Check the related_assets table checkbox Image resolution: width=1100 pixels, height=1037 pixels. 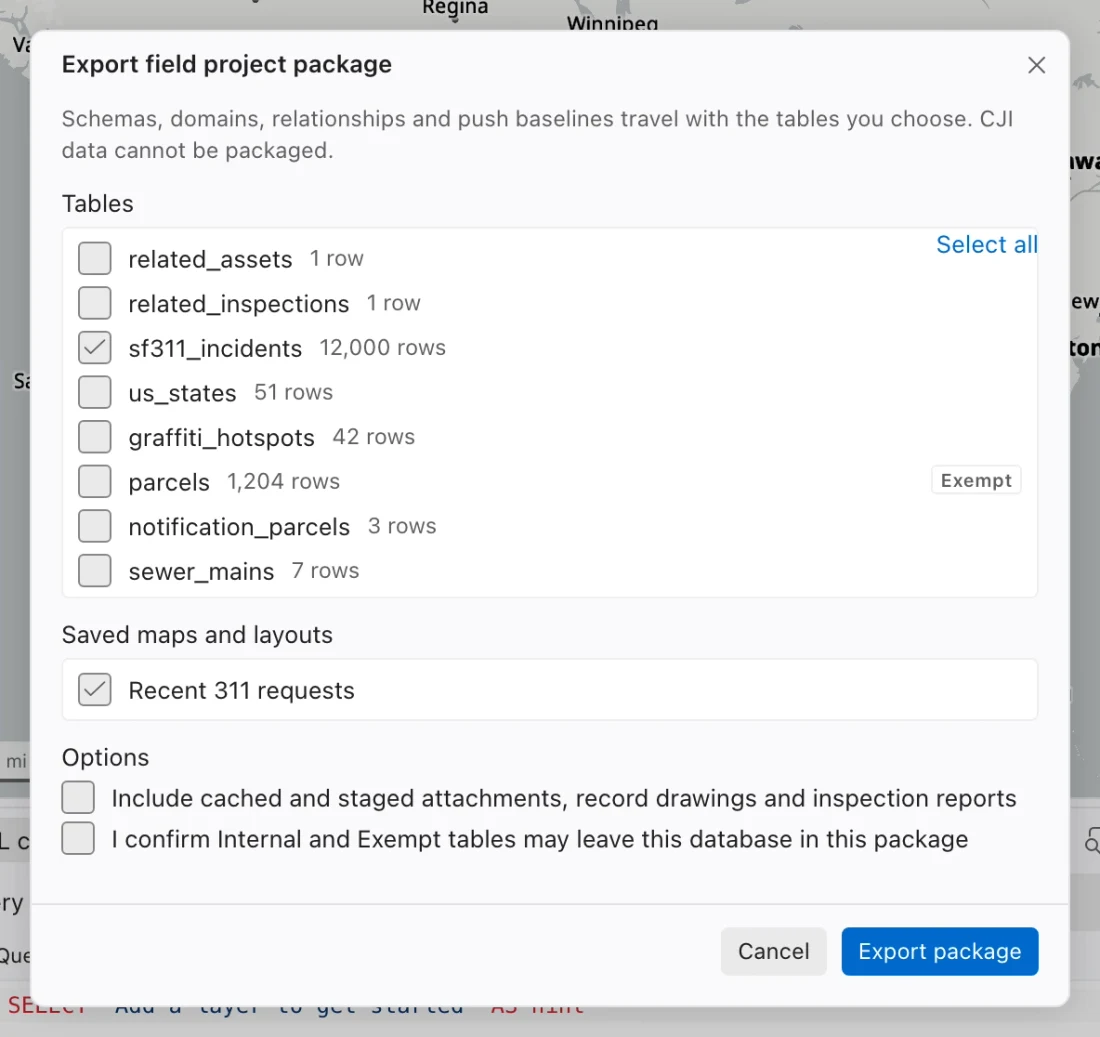(x=95, y=258)
